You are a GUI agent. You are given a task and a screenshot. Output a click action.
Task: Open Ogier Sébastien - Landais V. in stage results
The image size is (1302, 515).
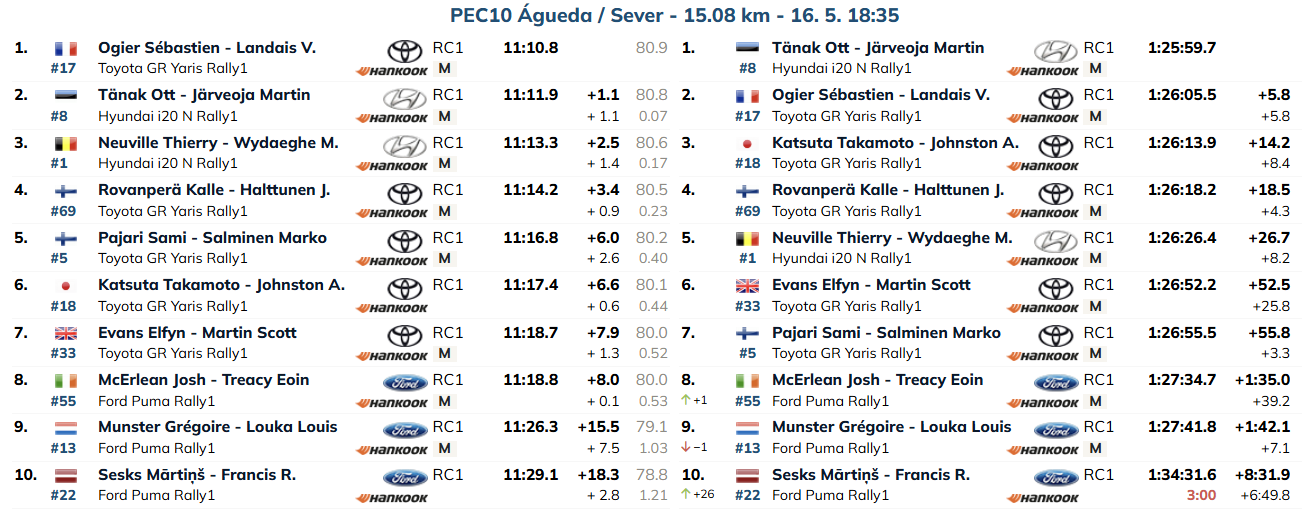pyautogui.click(x=207, y=48)
